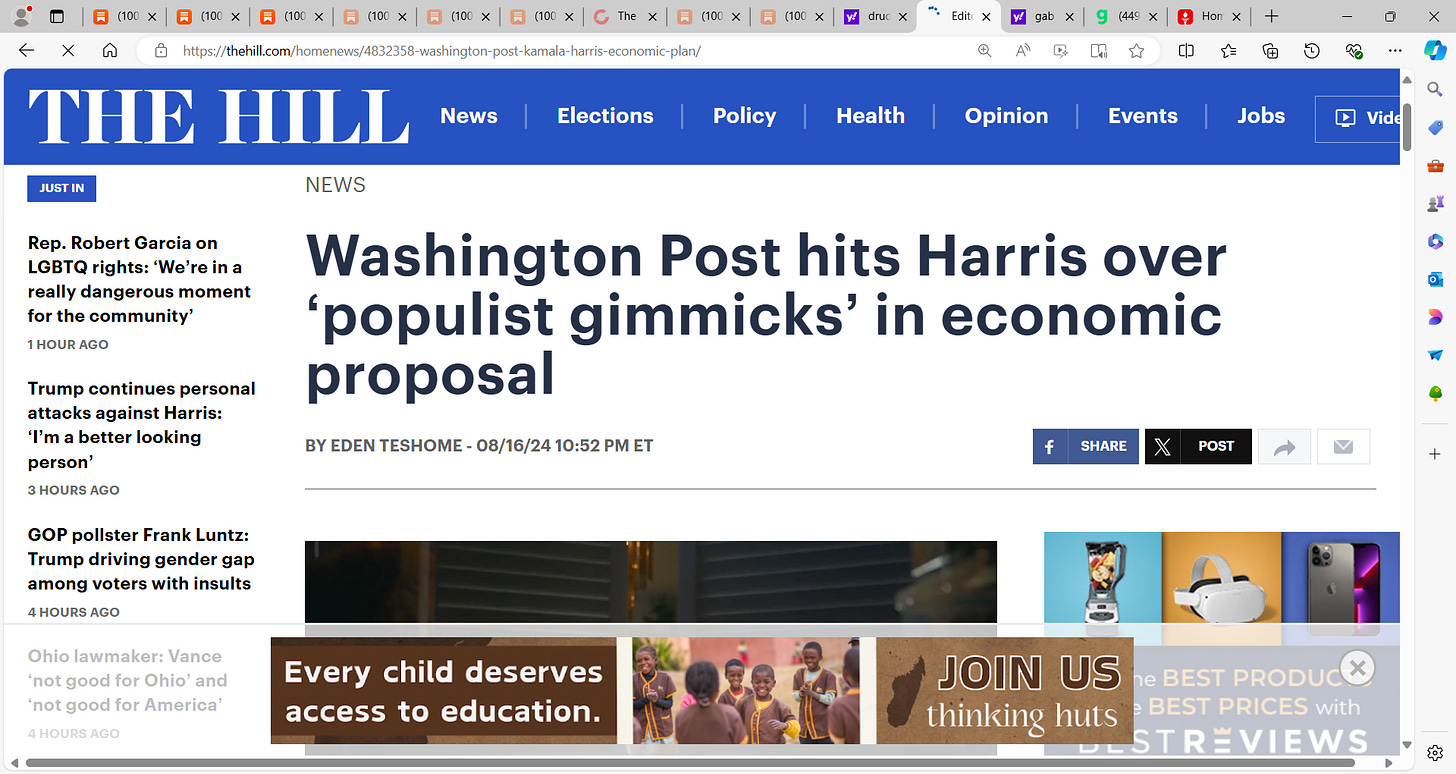This screenshot has height=774, width=1456.
Task: Open the sidebar paper plane Drop icon
Action: coord(1435,355)
